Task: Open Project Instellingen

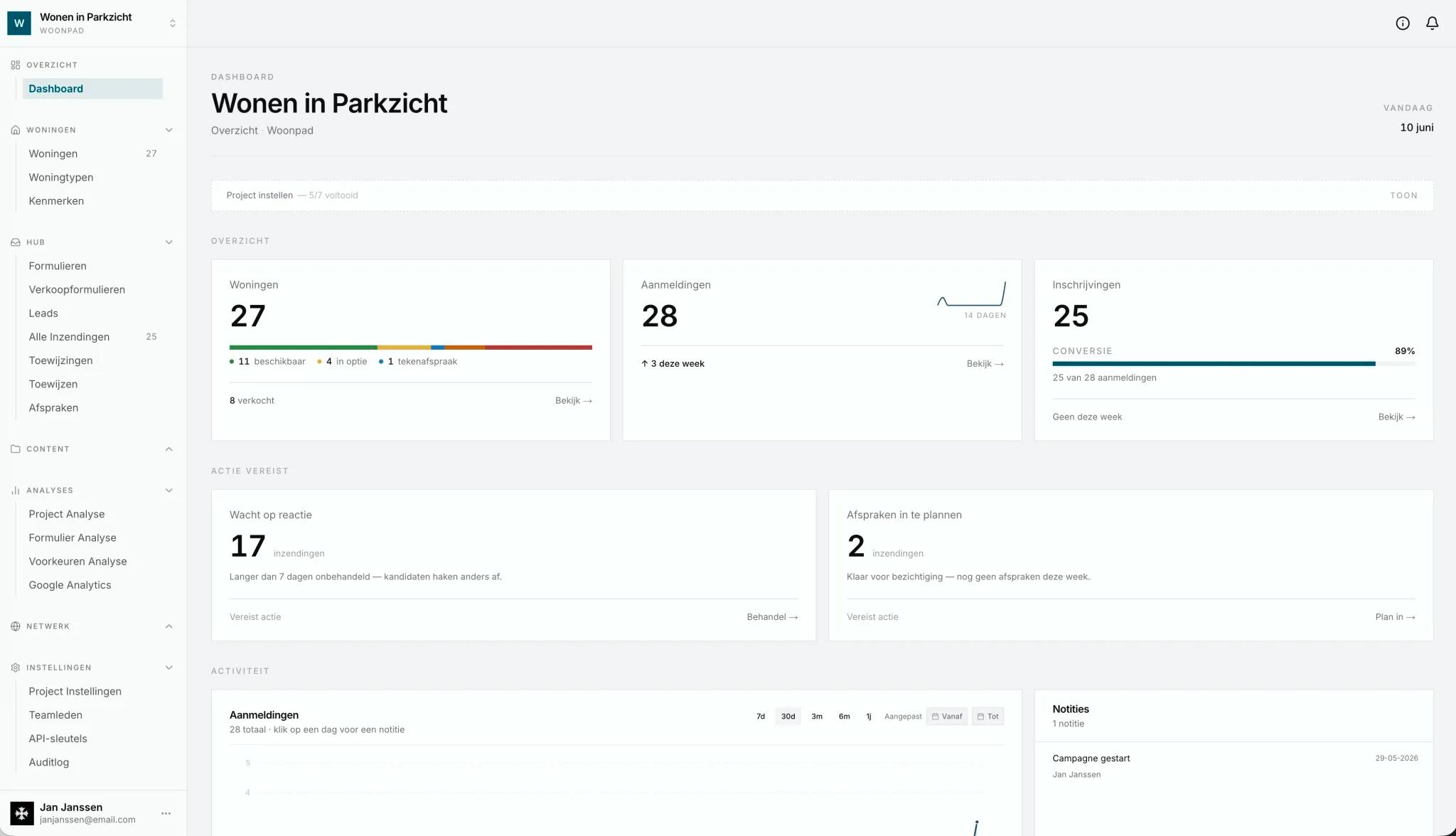Action: (92, 692)
